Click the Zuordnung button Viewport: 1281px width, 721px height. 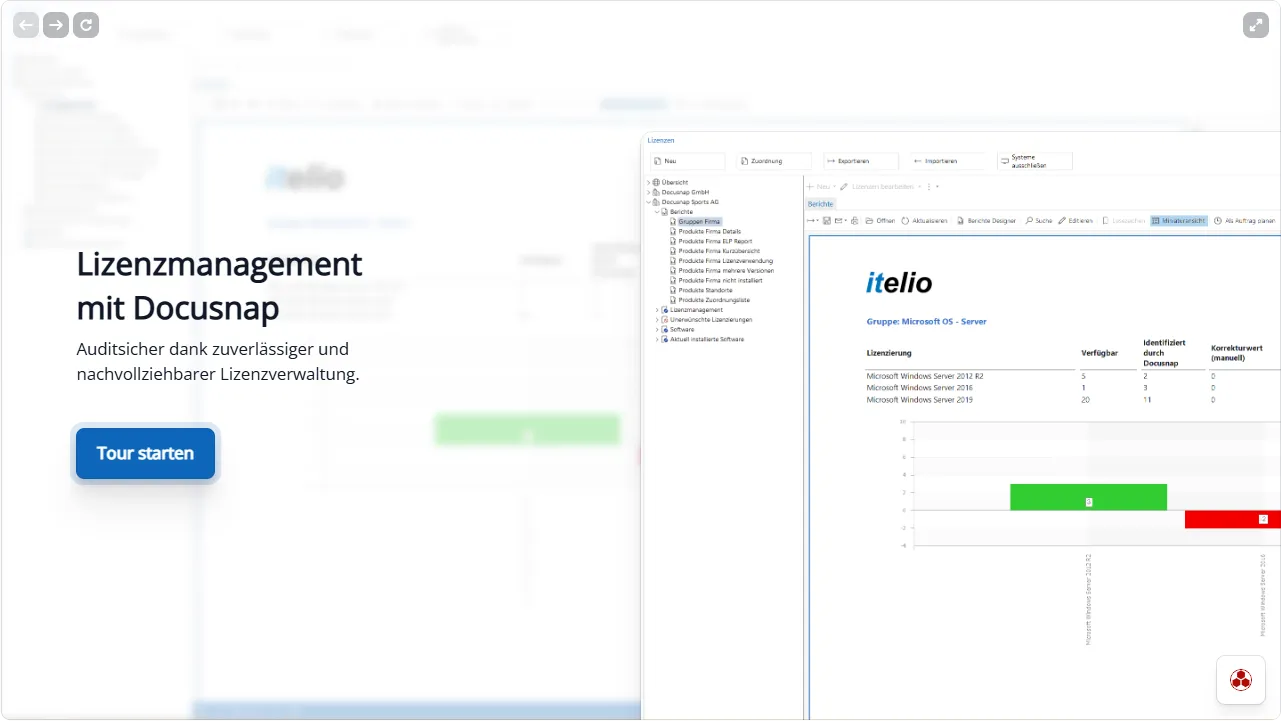[774, 161]
